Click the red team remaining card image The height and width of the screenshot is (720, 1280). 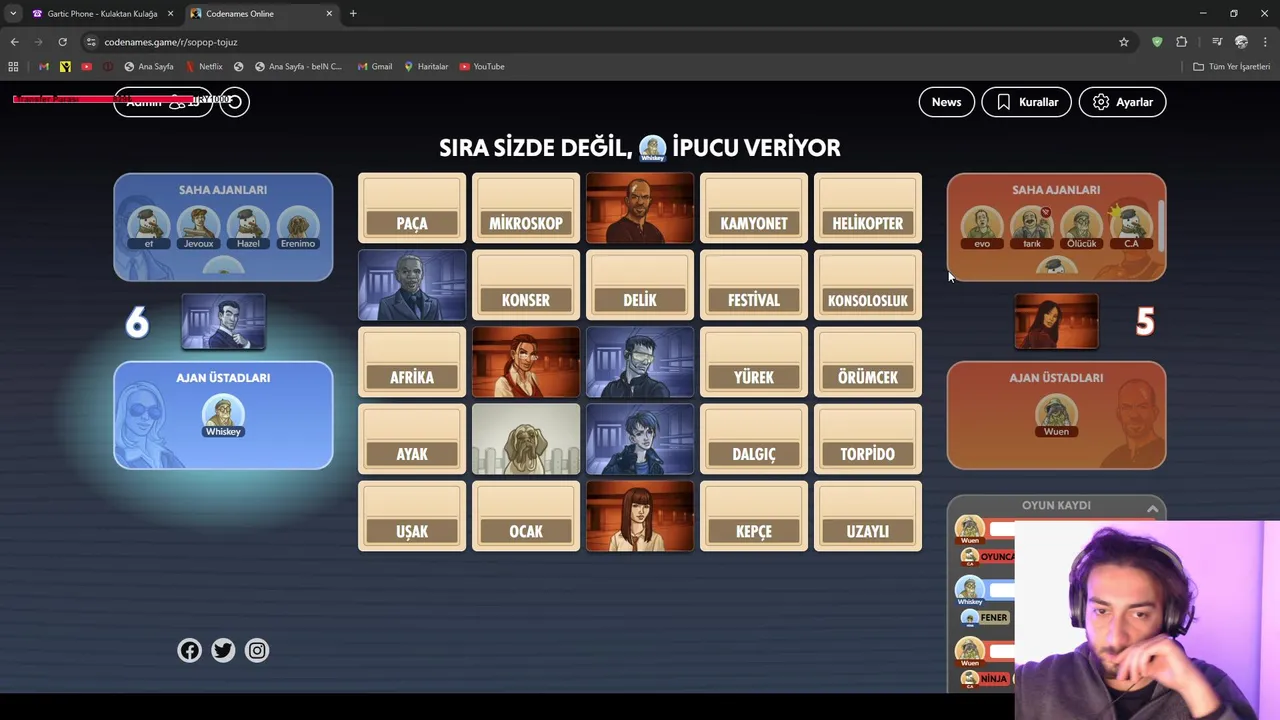[x=1056, y=322]
